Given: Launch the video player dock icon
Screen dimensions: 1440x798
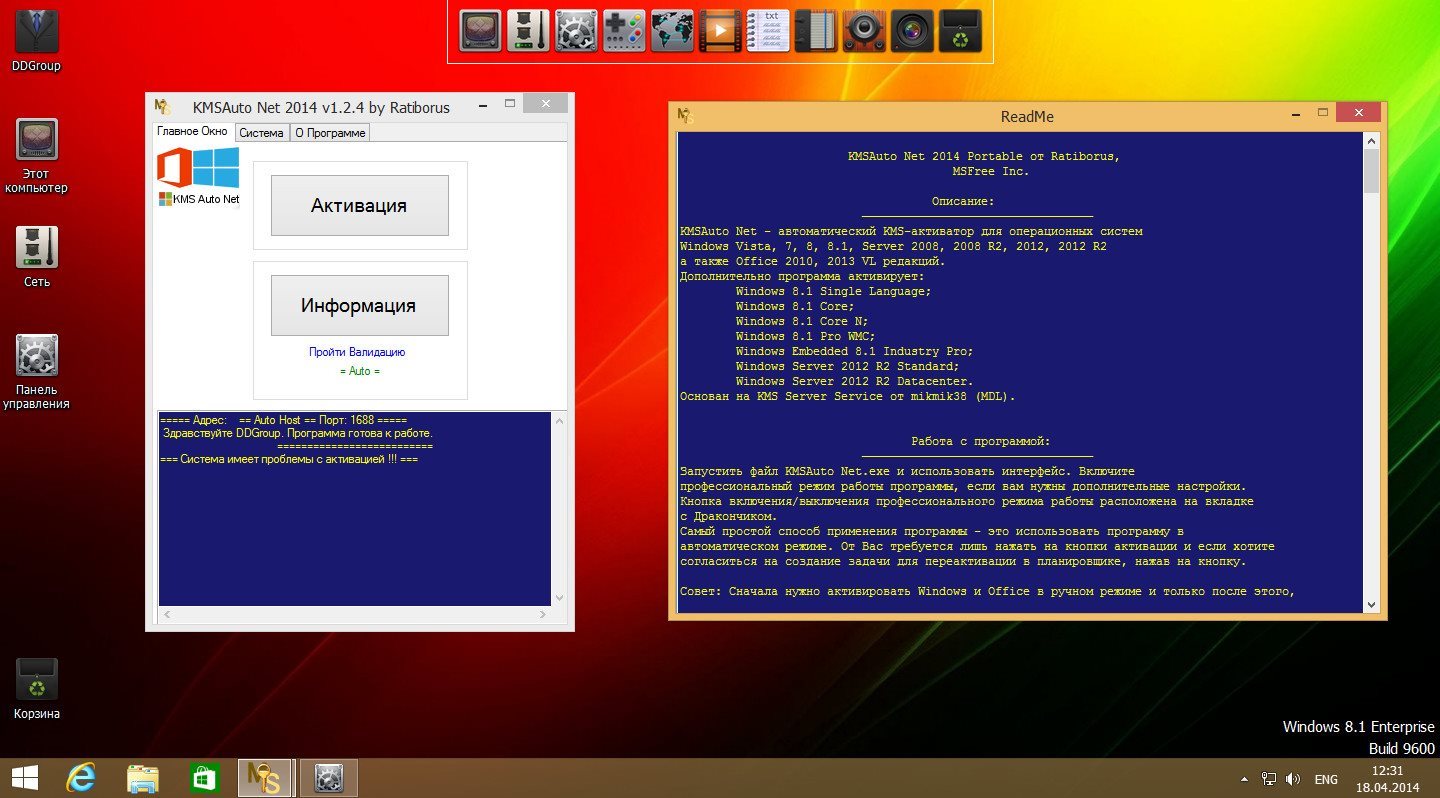Looking at the screenshot, I should click(720, 31).
